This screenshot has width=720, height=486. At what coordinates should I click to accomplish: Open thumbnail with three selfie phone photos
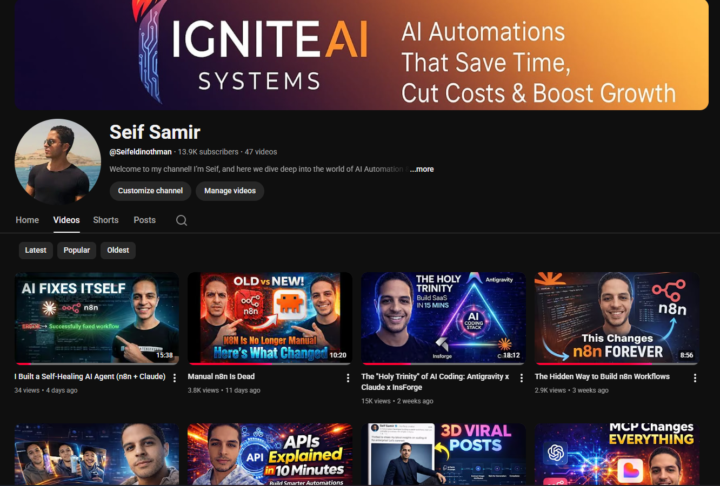click(96, 454)
